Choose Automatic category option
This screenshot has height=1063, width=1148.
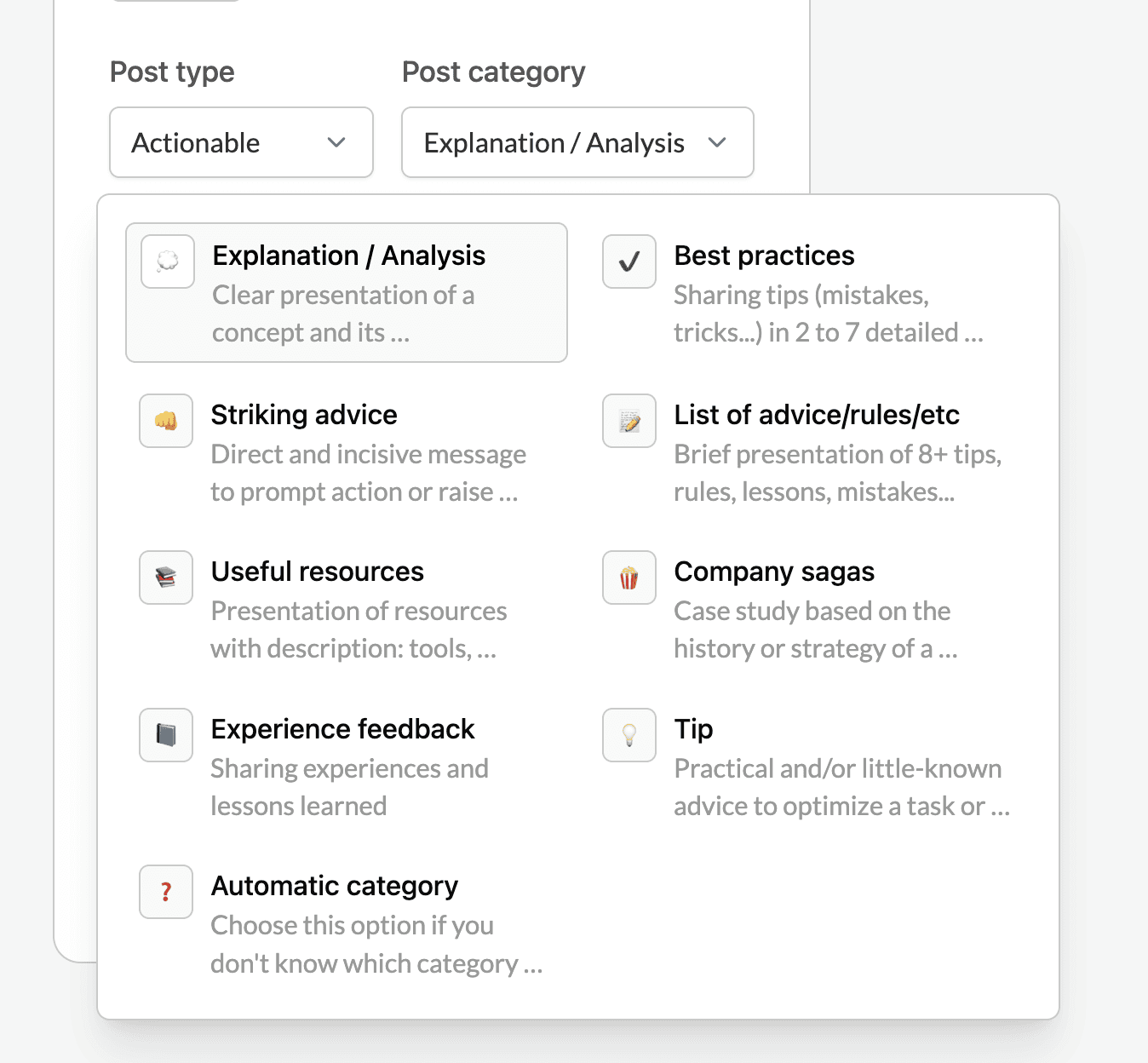tap(334, 886)
